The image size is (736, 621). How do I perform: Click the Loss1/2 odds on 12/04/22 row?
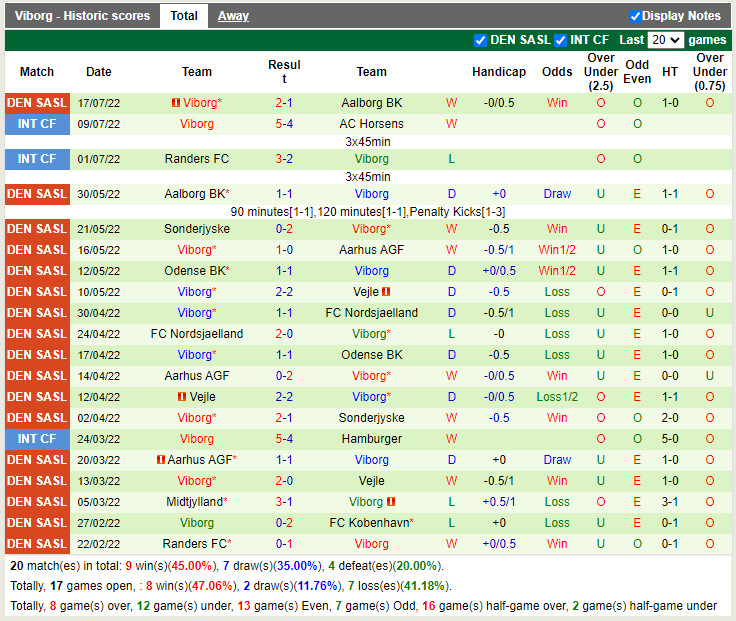pyautogui.click(x=557, y=397)
